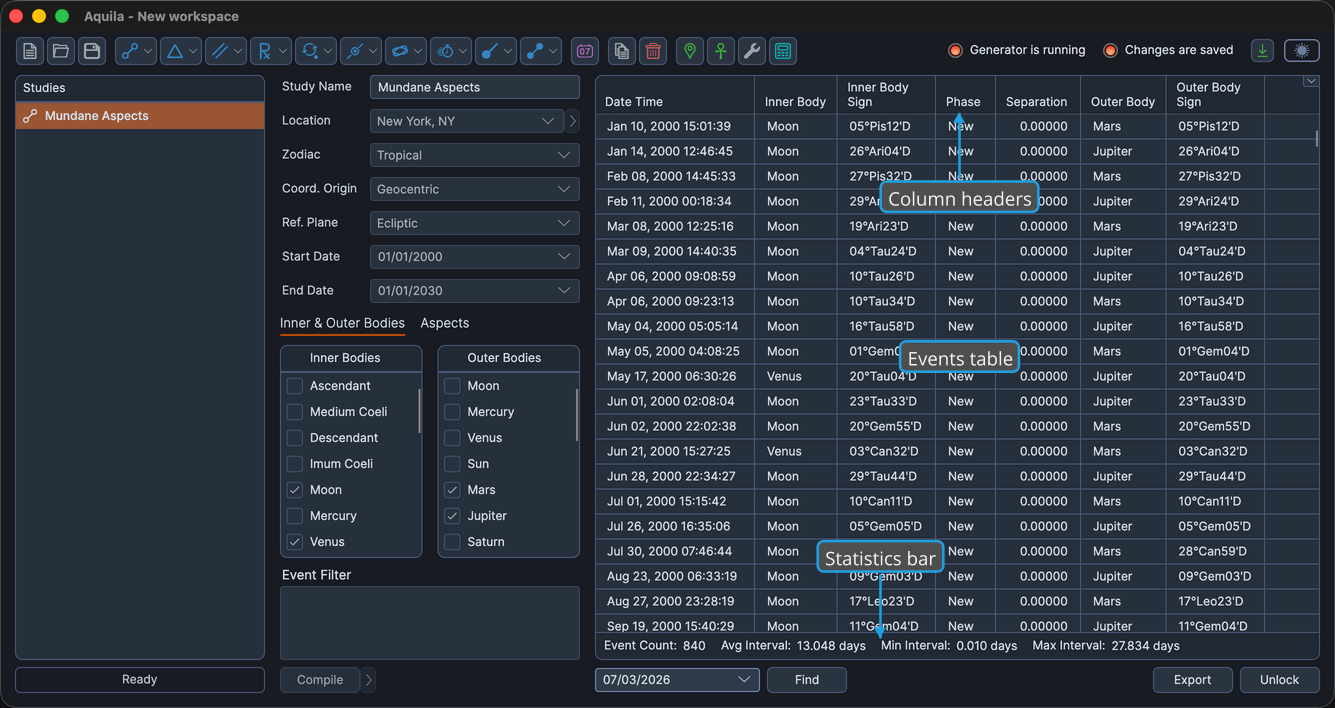1335x708 pixels.
Task: Open the End Date picker 01/01/2030
Action: click(475, 291)
